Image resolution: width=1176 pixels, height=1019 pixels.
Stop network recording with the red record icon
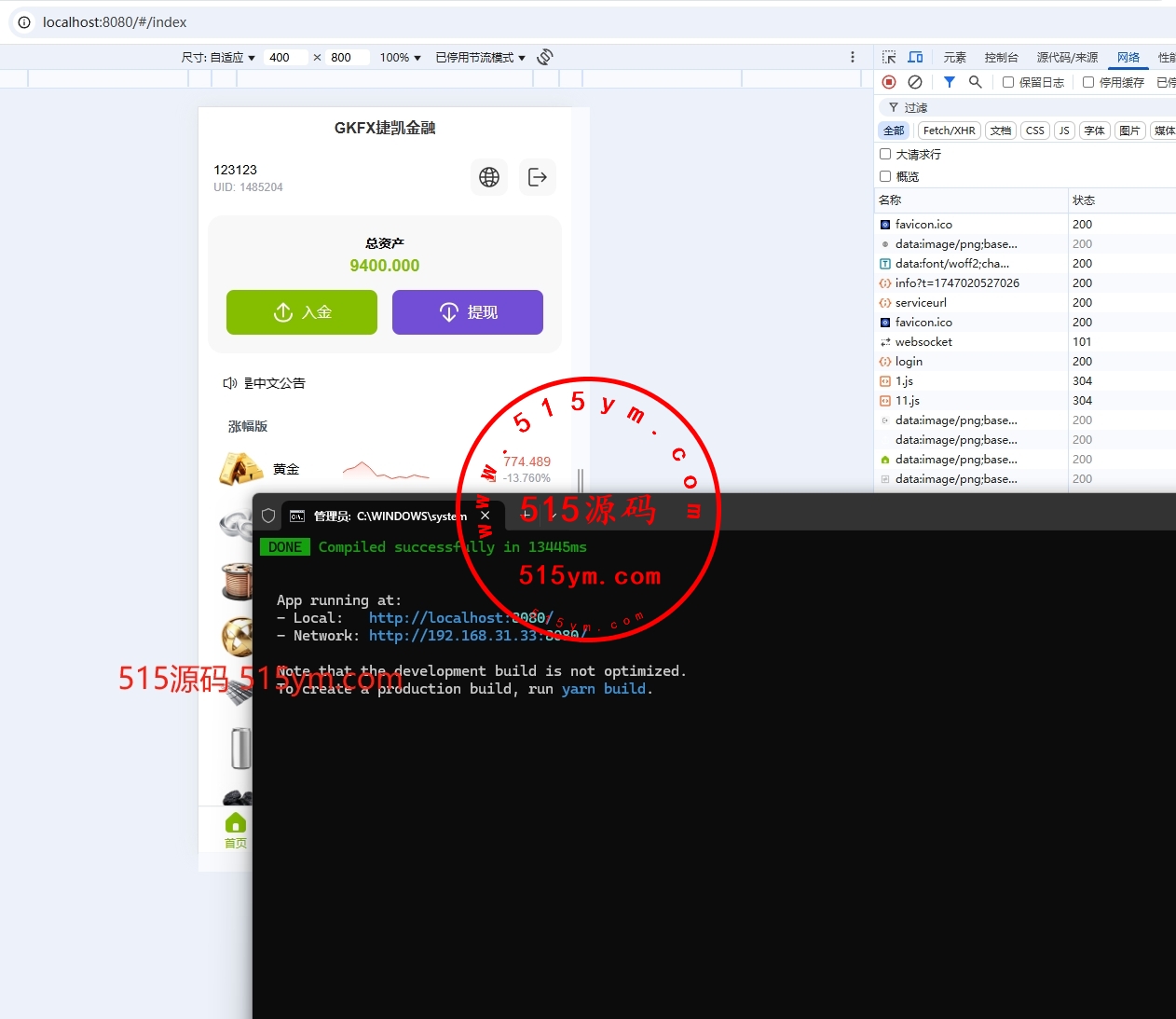(889, 82)
